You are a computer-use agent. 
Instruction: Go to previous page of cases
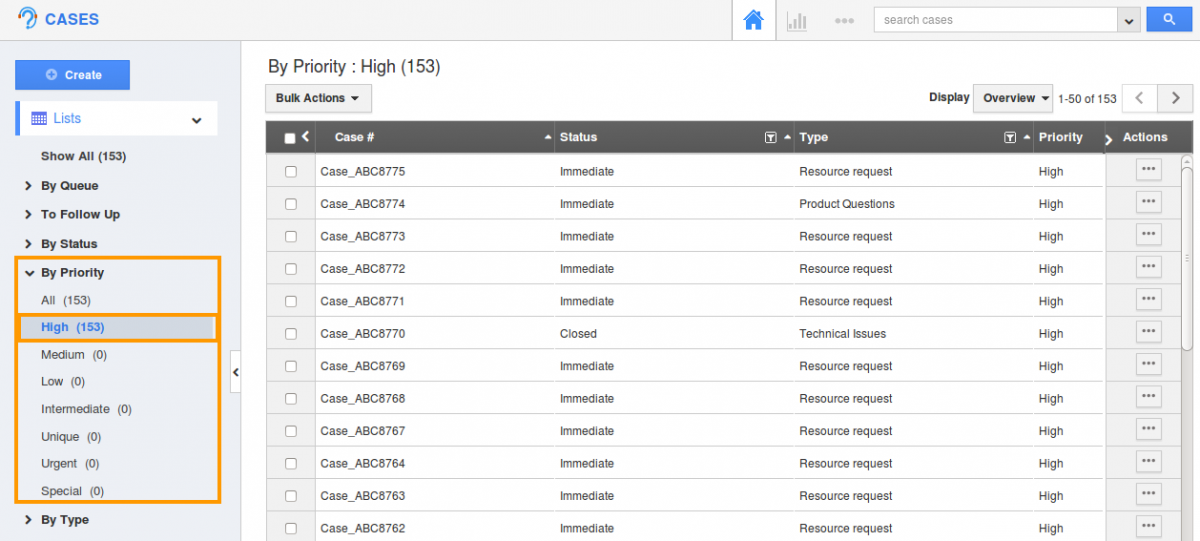click(1140, 98)
